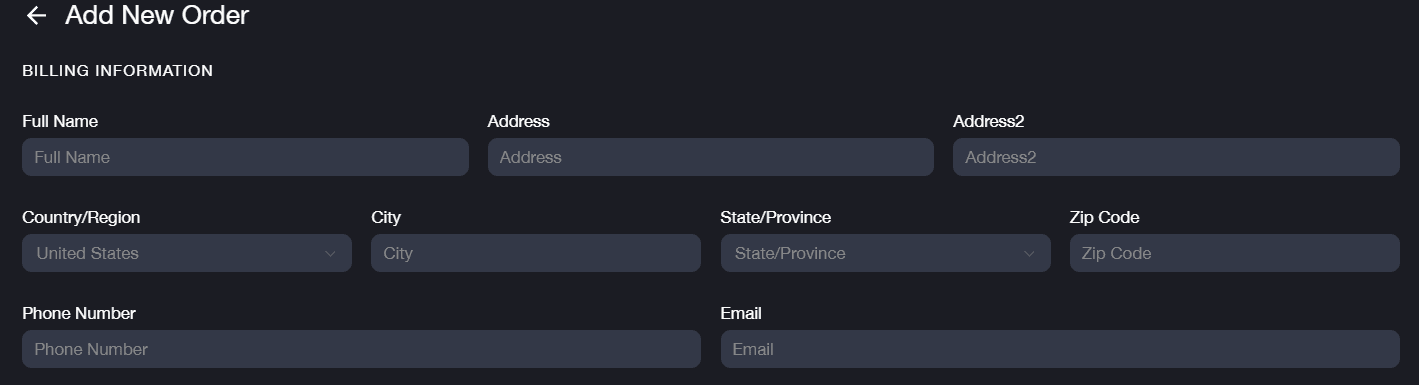Click the chevron in the Country/Region selector
Image resolution: width=1419 pixels, height=385 pixels.
[x=330, y=254]
